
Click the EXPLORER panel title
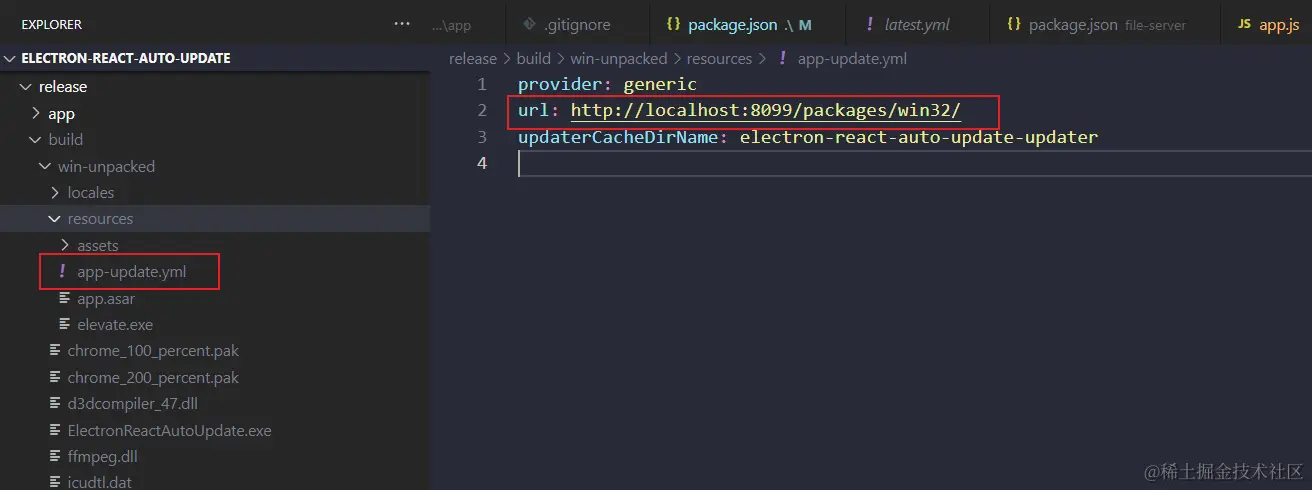point(52,24)
